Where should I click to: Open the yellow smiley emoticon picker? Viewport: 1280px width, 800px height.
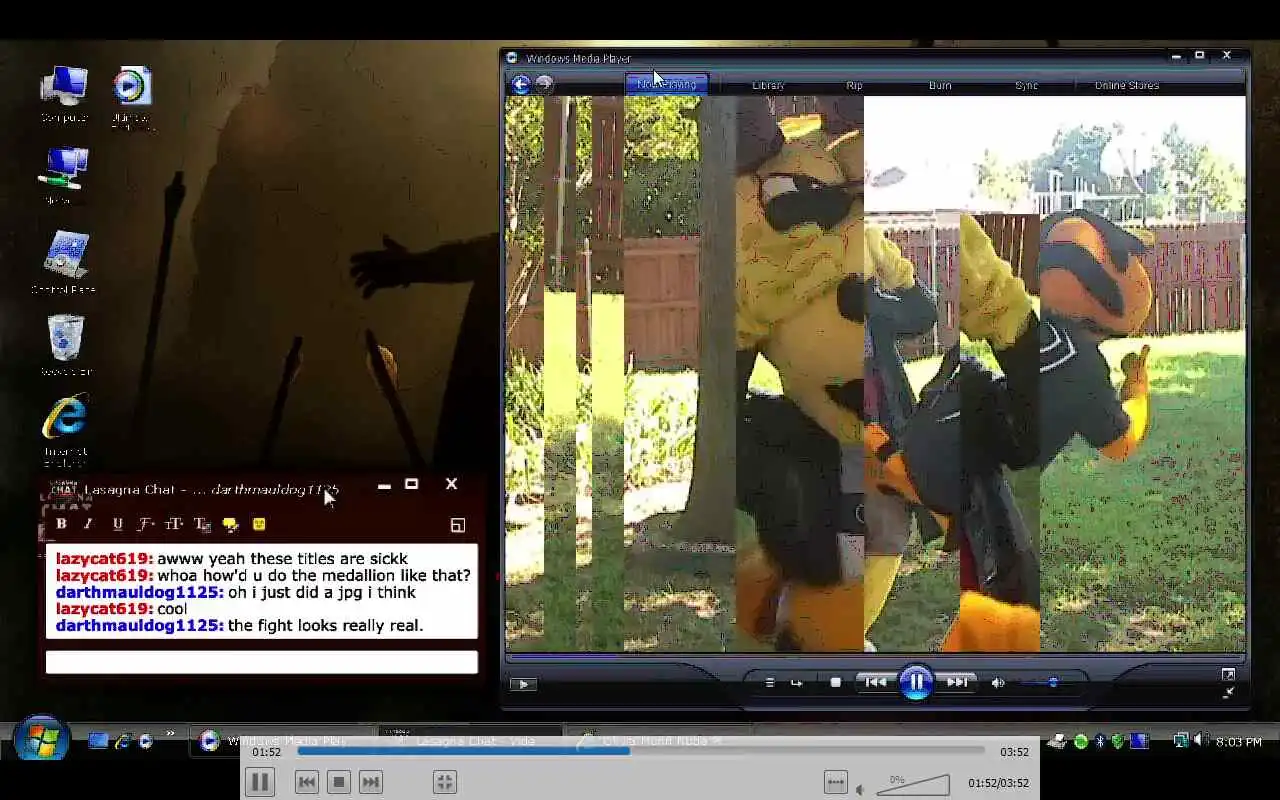pos(259,524)
